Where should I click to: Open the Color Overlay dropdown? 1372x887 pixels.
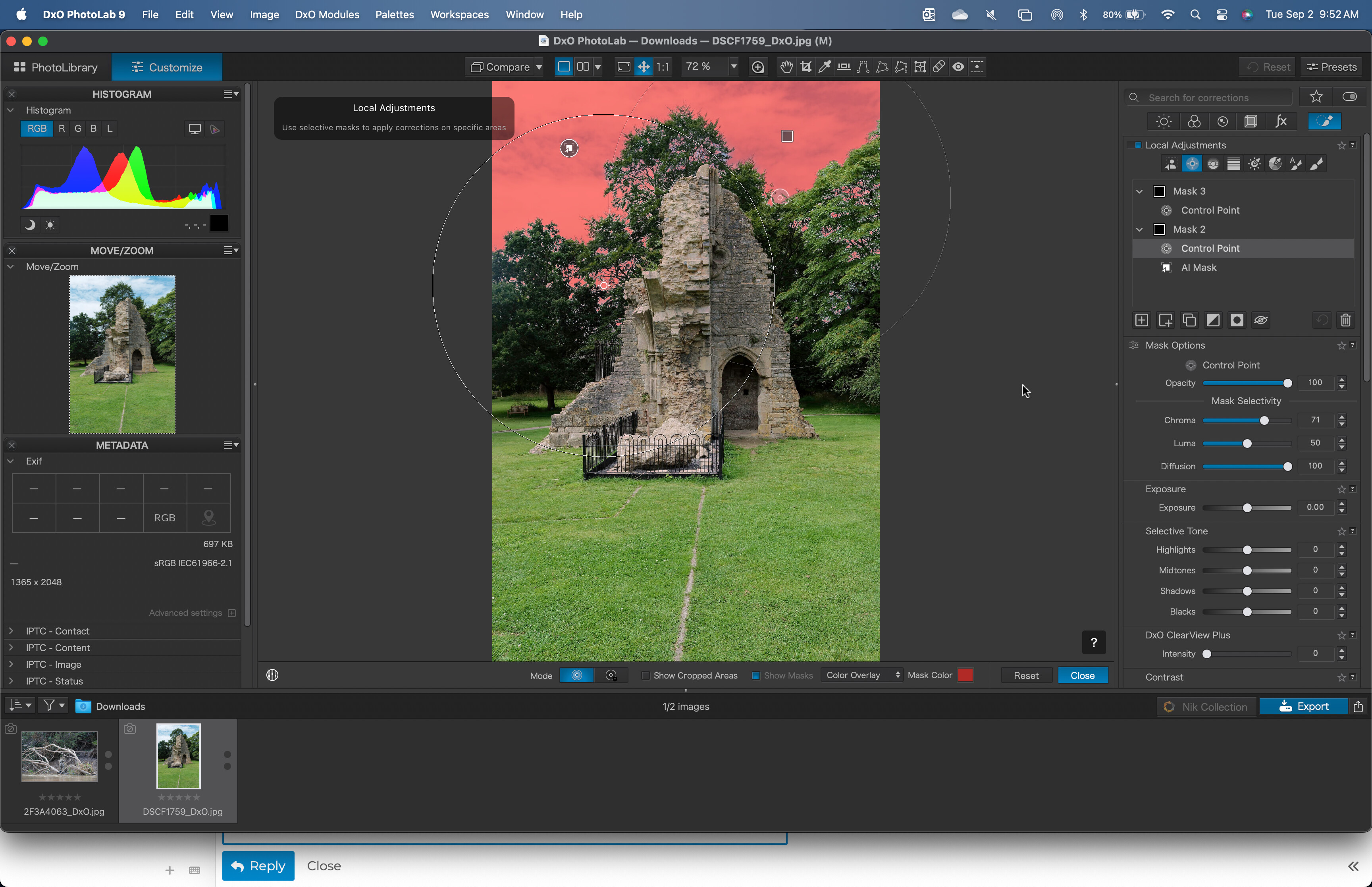tap(863, 675)
